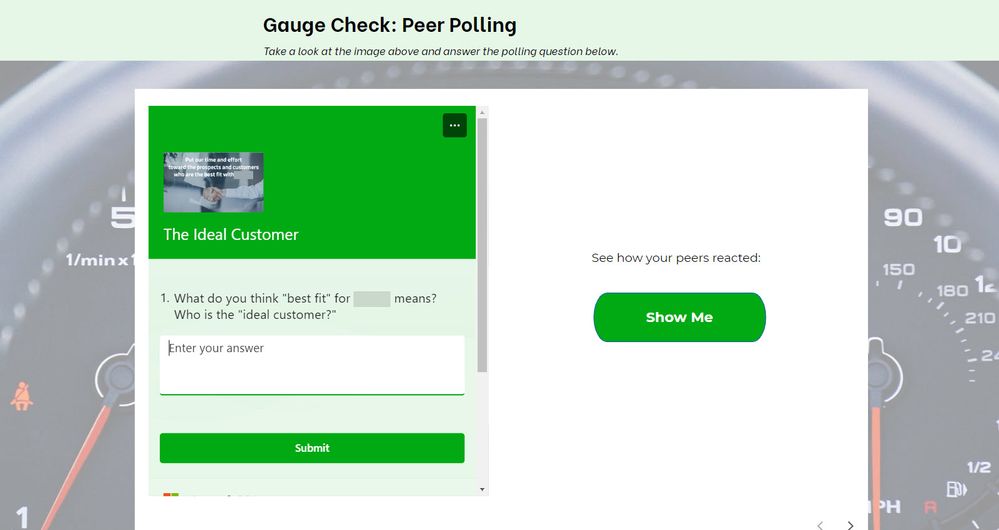Viewport: 999px width, 530px height.
Task: Submit the poll answer
Action: click(312, 448)
